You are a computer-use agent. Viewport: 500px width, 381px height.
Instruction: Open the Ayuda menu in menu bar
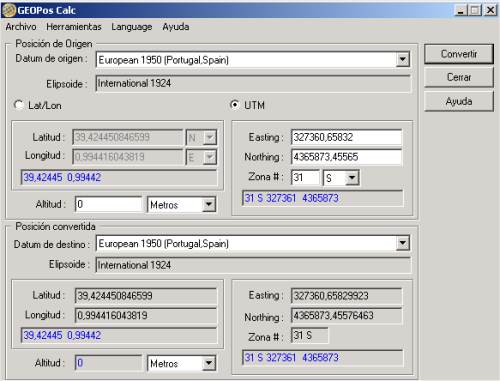176,27
